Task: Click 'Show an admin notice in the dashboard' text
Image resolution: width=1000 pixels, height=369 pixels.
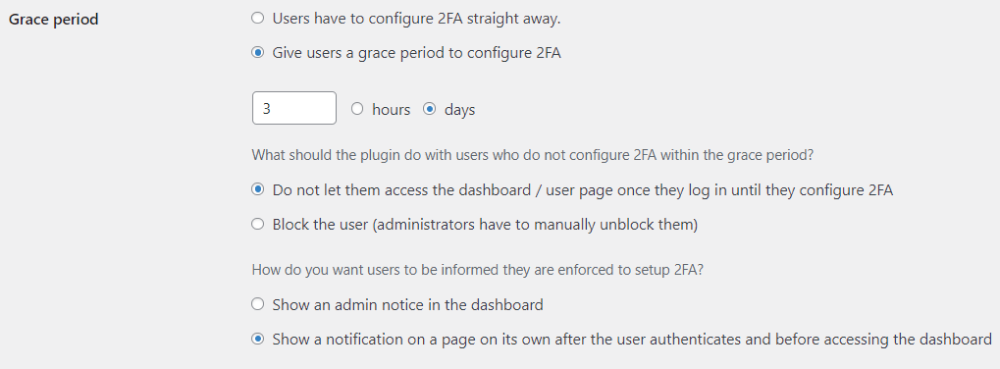Action: [x=408, y=305]
